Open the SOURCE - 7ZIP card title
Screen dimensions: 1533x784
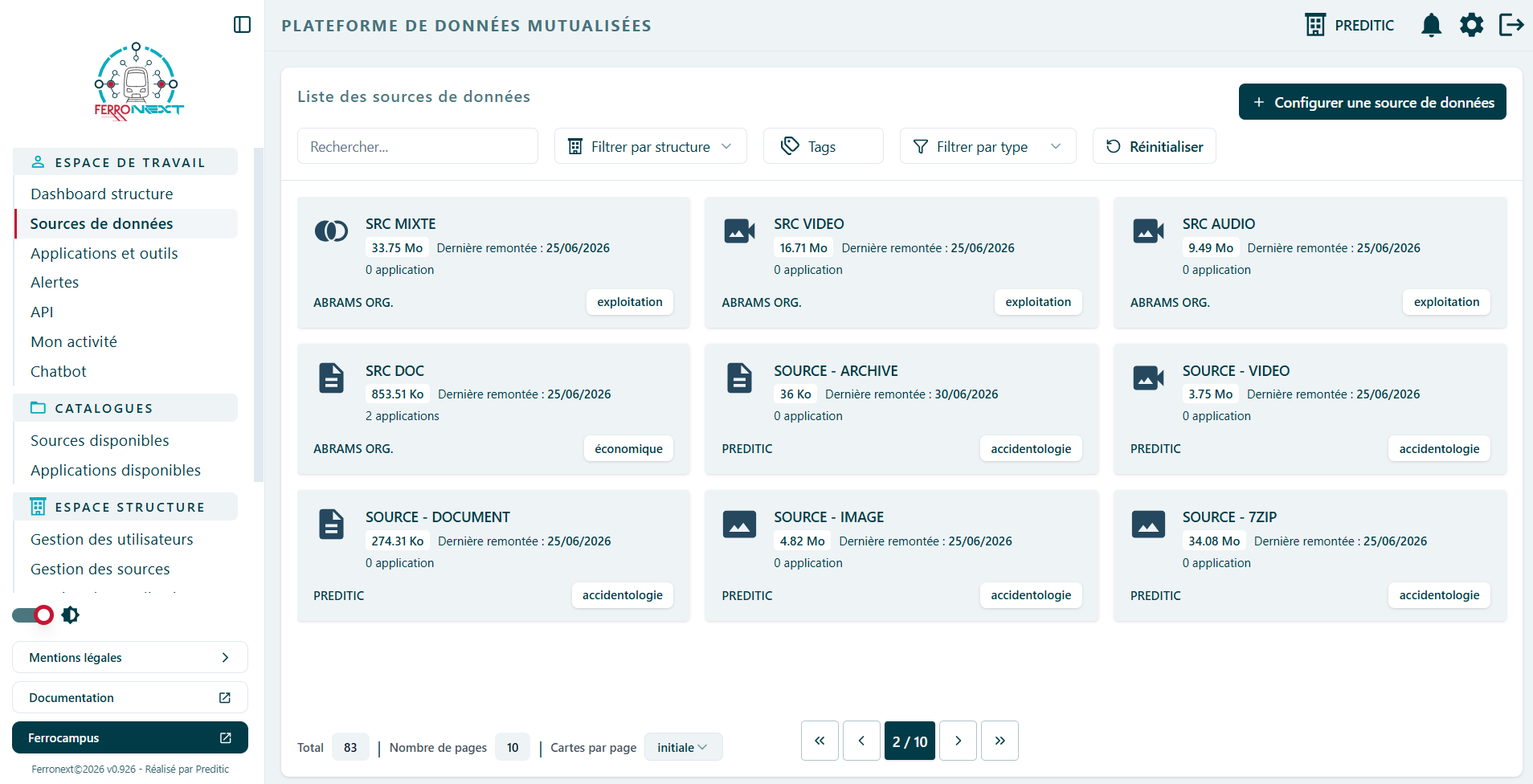(1229, 517)
